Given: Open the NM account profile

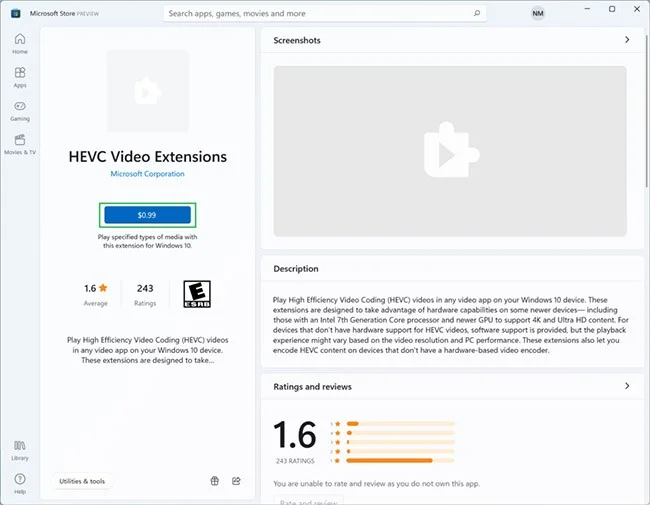Looking at the screenshot, I should tap(538, 13).
